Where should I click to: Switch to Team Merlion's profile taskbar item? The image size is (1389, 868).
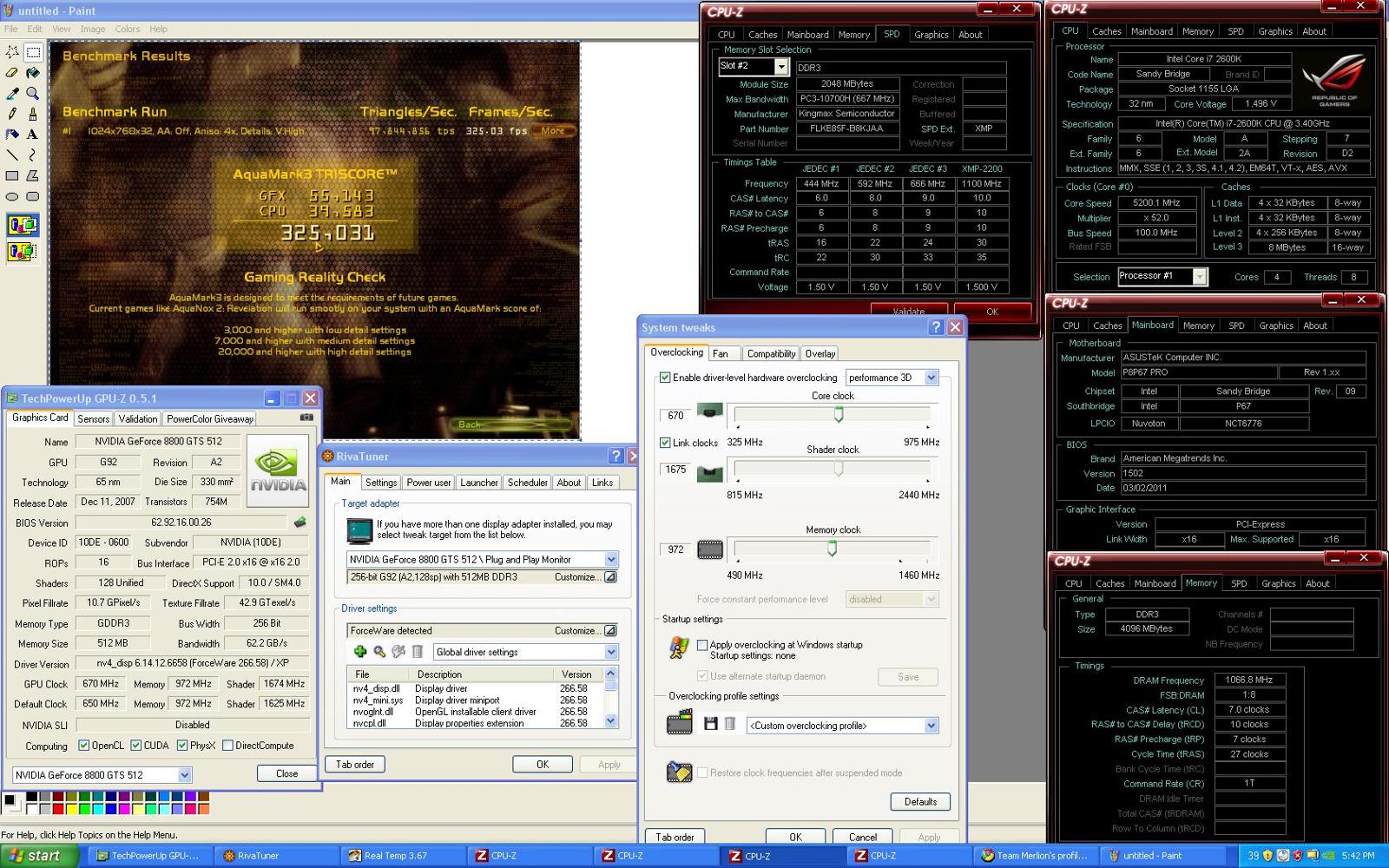(1035, 856)
